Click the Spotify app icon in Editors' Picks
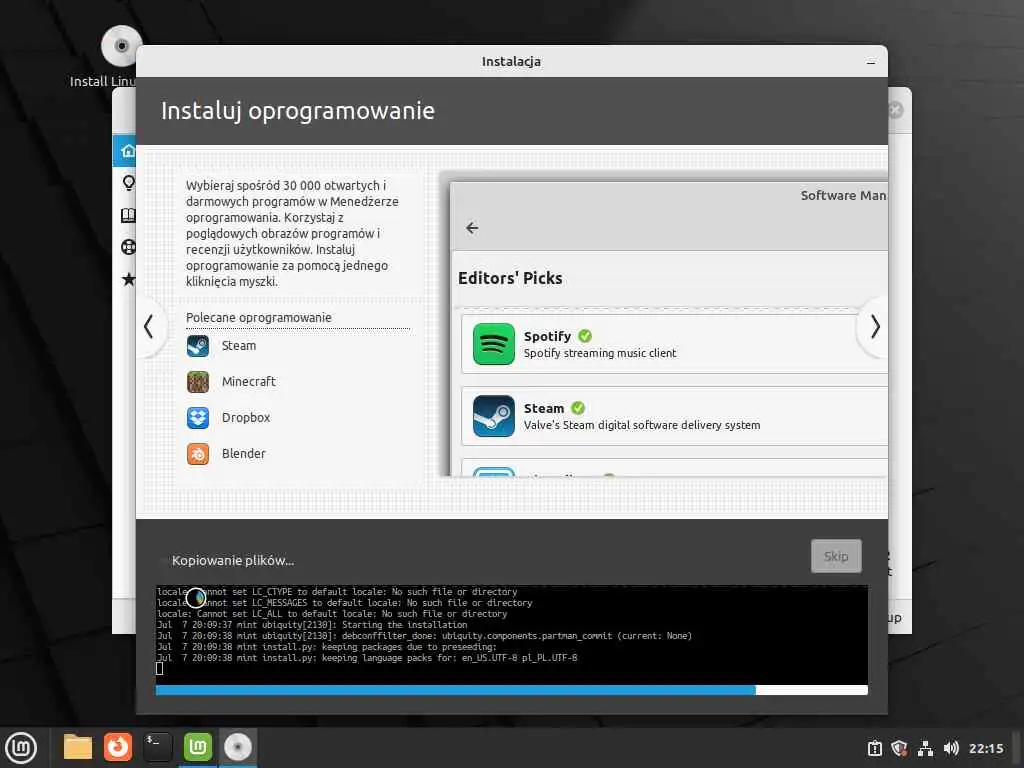Viewport: 1024px width, 768px height. pyautogui.click(x=494, y=344)
